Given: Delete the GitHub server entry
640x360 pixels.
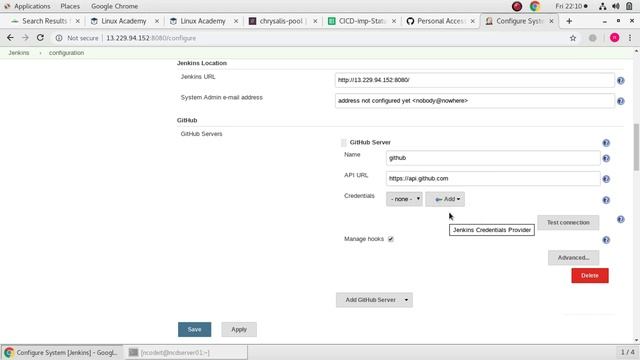Looking at the screenshot, I should 590,276.
